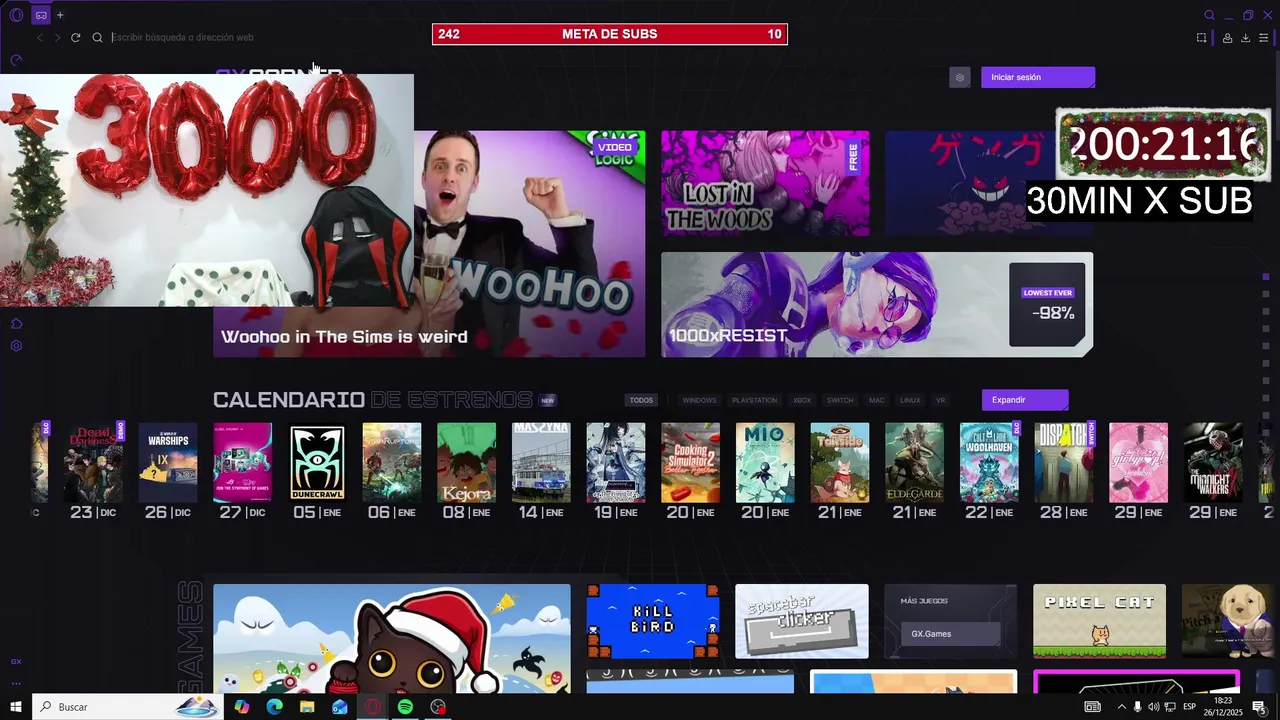Open the Dead Darkness game cover
This screenshot has height=720, width=1280.
click(x=94, y=462)
